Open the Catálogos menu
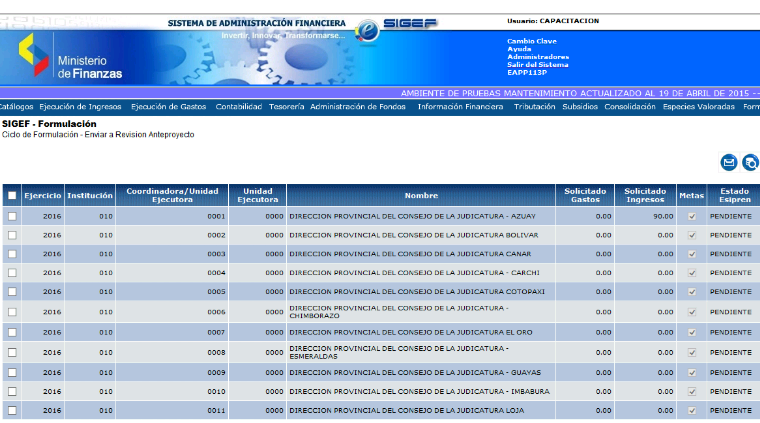 (x=16, y=107)
